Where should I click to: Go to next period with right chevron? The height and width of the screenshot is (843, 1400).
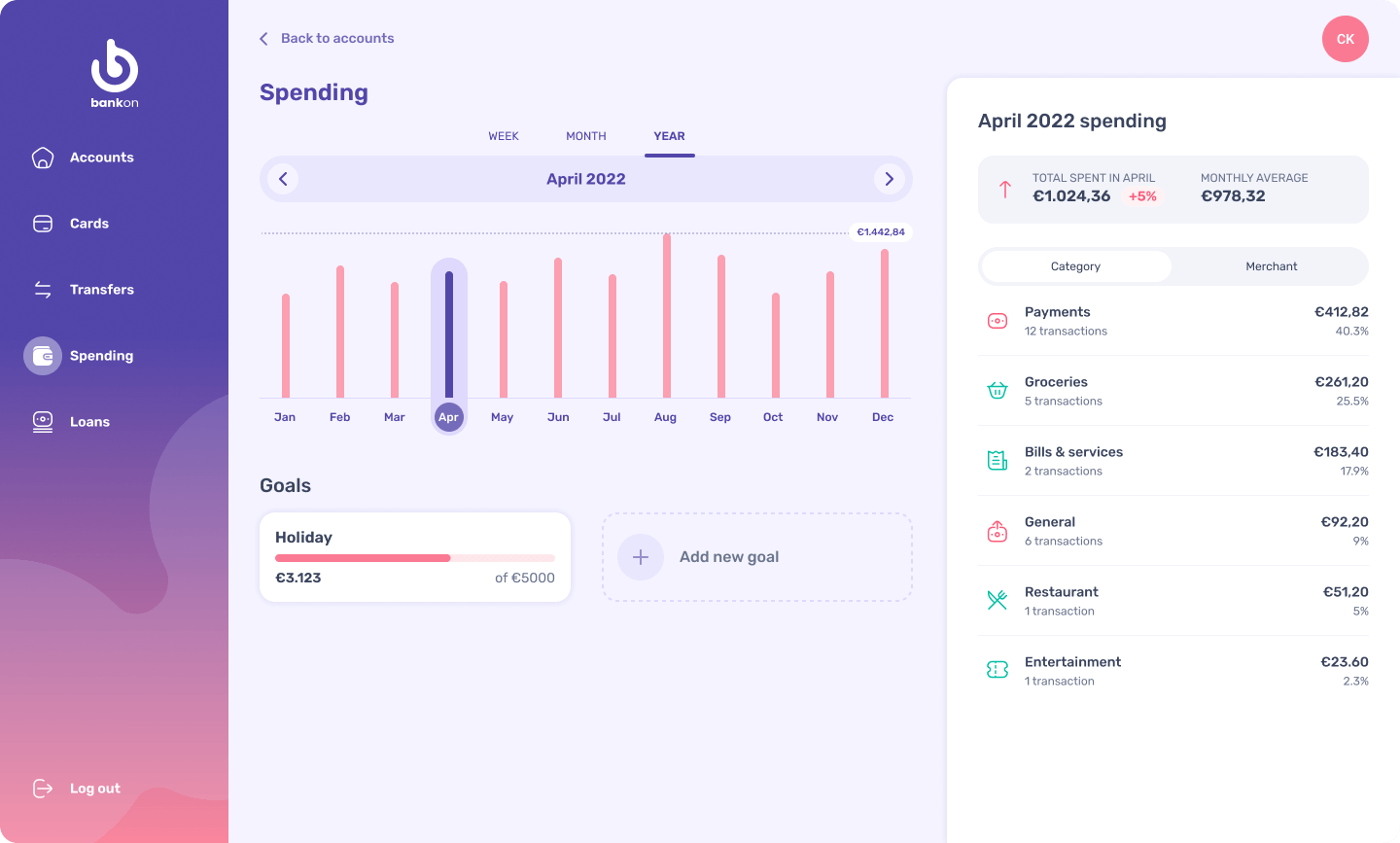tap(889, 179)
